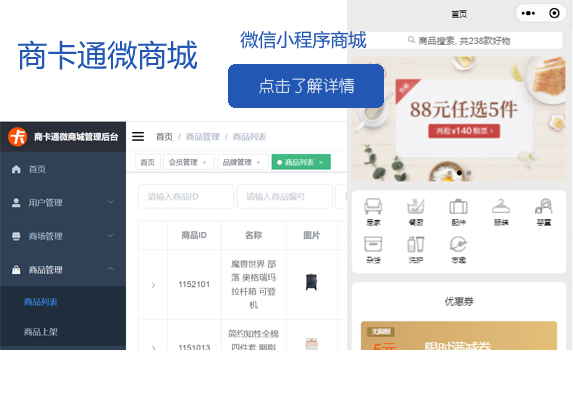Select the active middle carousel dot
This screenshot has width=573, height=405.
[459, 173]
